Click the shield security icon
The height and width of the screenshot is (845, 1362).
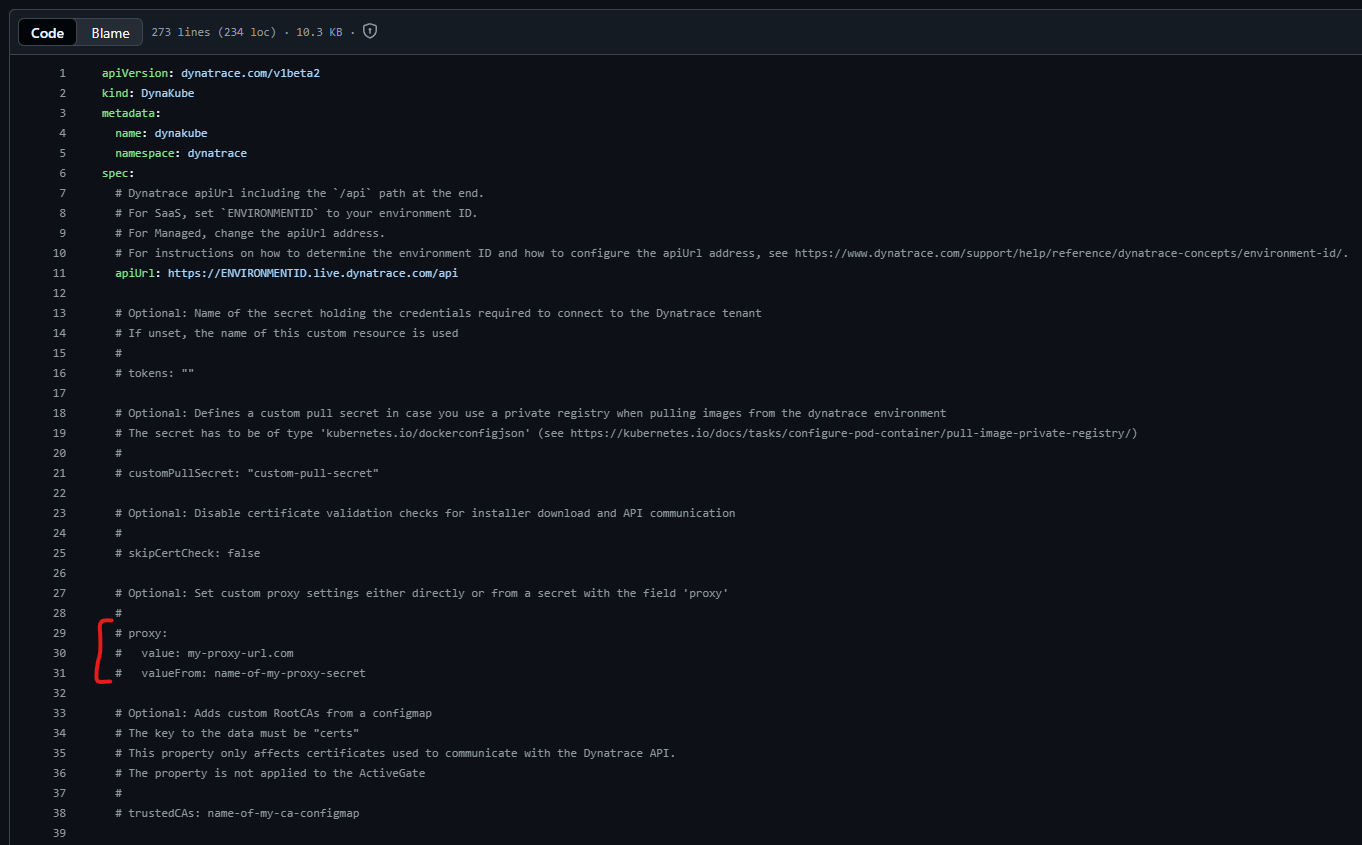click(x=370, y=32)
